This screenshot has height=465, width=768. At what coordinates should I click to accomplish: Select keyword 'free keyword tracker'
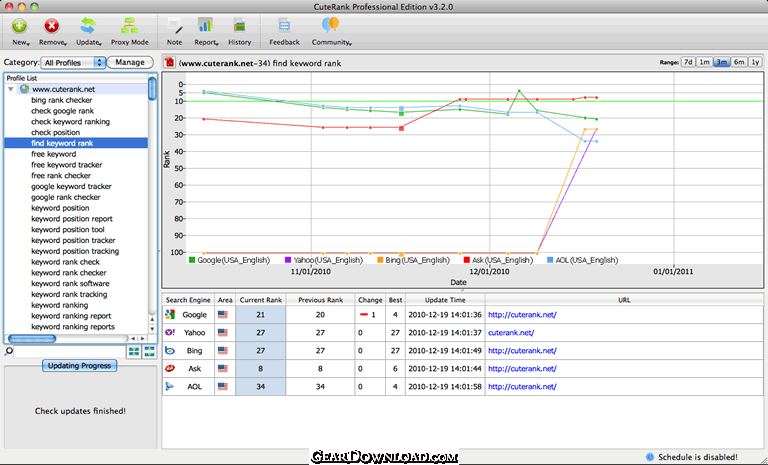click(x=67, y=165)
